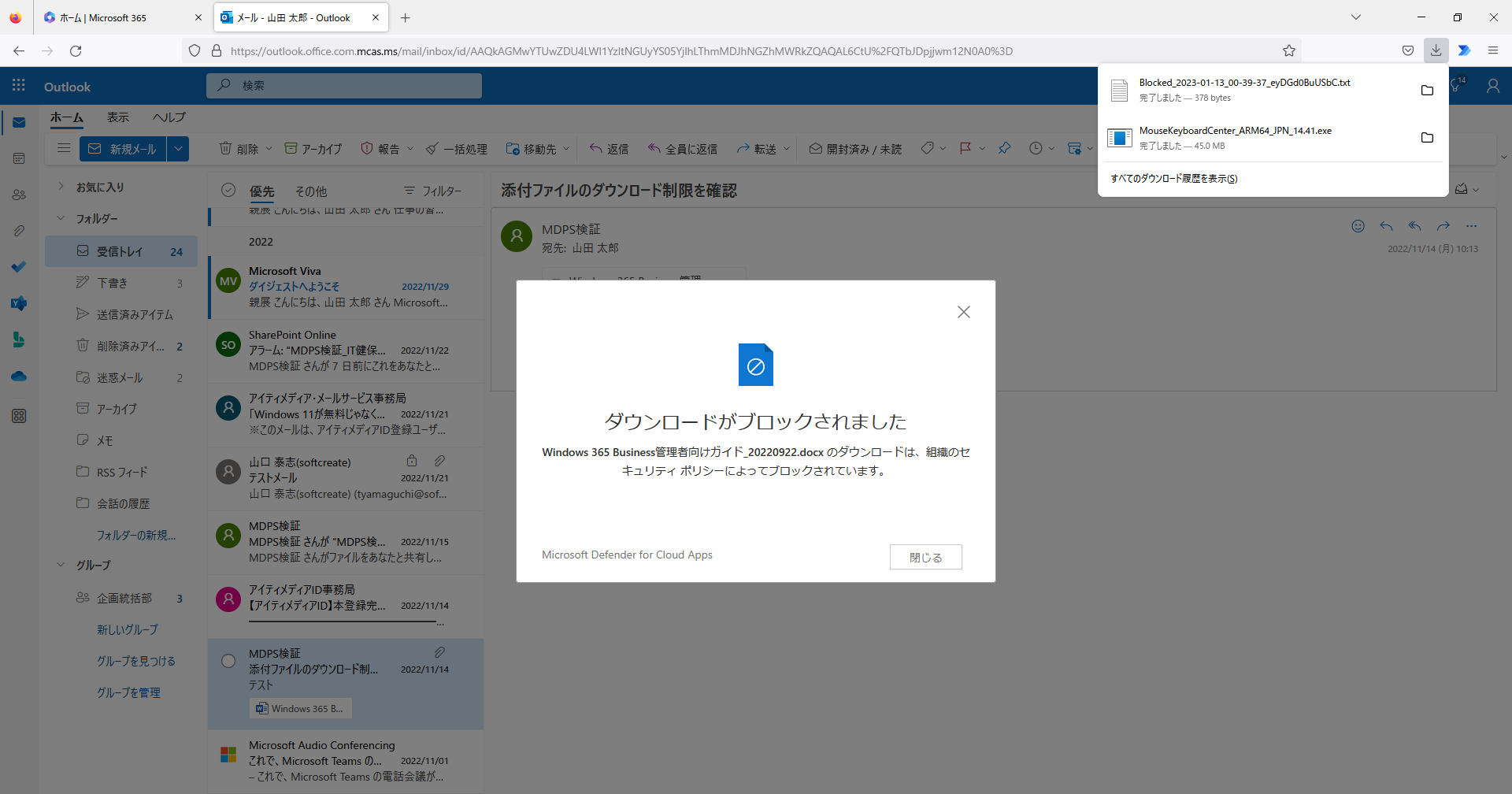Click the 削除 trash toolbar button
Screen dimensions: 1512x794
(239, 149)
